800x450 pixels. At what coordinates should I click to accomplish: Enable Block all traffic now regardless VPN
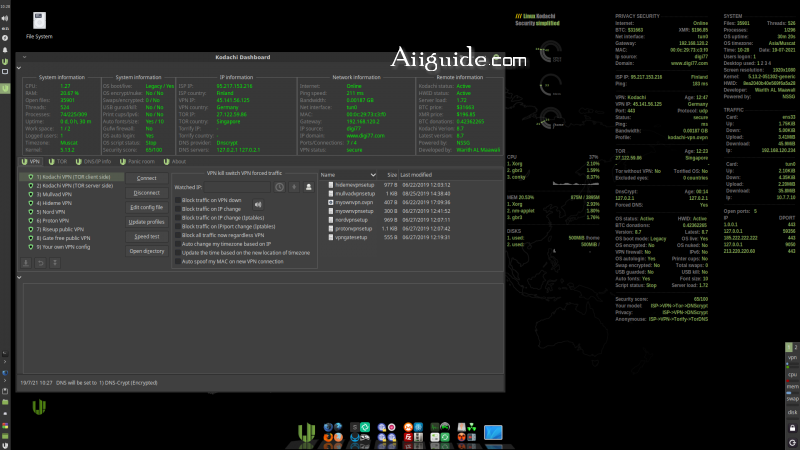[178, 235]
